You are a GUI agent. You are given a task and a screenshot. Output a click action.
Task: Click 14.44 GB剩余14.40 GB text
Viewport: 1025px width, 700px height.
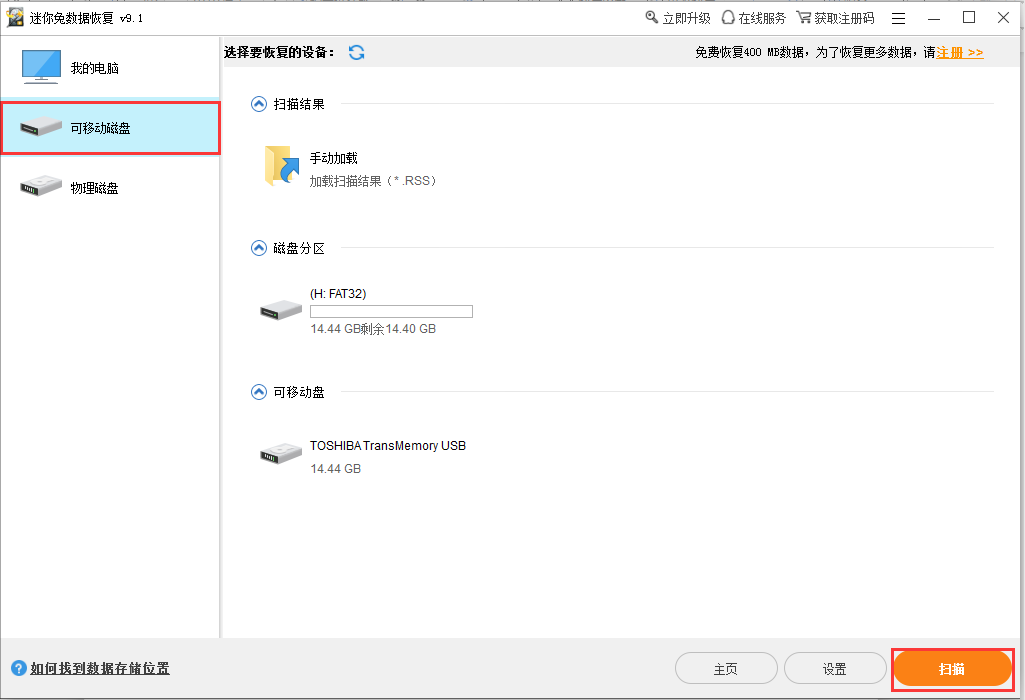(x=373, y=329)
